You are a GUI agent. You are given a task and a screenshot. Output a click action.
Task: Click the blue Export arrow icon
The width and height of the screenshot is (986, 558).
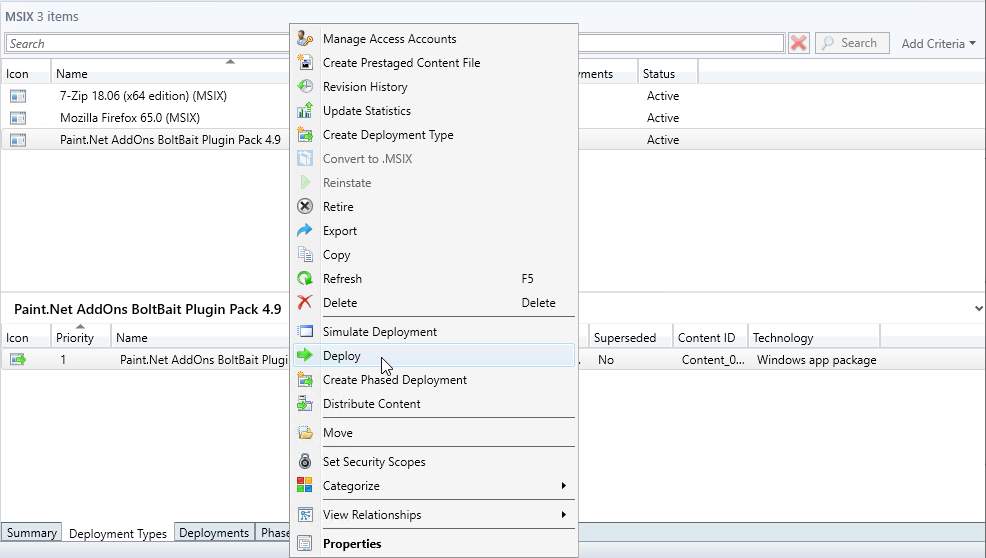click(306, 231)
